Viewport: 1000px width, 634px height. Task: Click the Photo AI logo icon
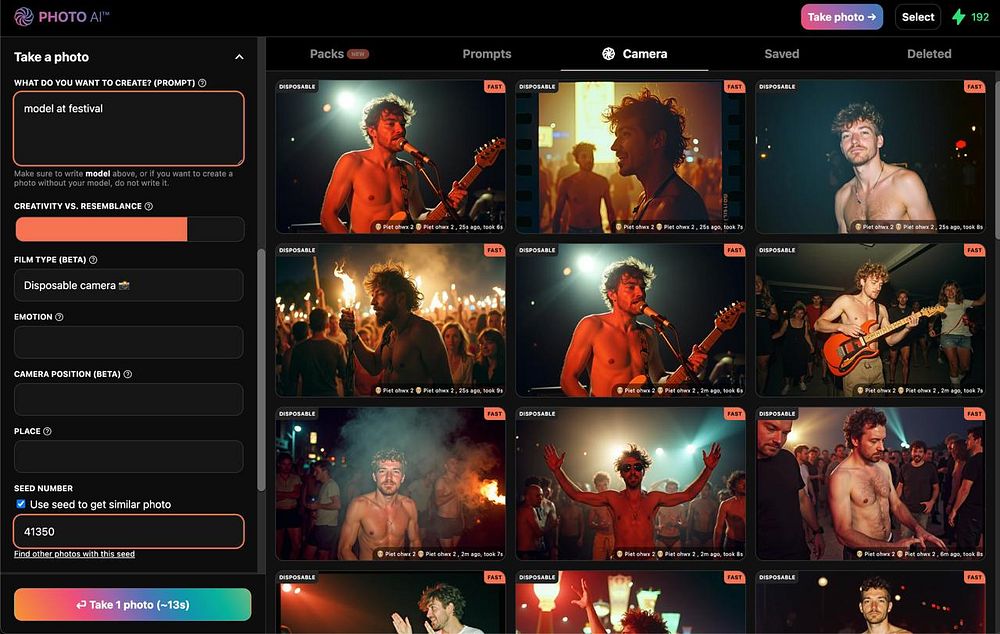[x=24, y=17]
